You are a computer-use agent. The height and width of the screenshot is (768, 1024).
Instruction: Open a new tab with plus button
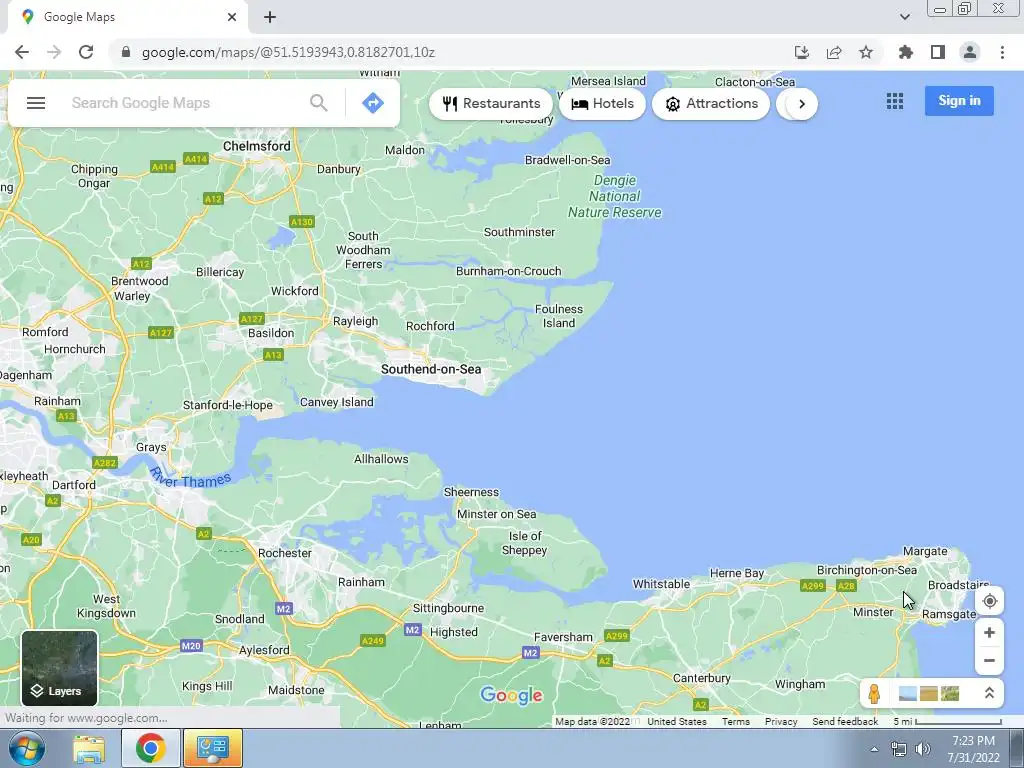click(270, 17)
